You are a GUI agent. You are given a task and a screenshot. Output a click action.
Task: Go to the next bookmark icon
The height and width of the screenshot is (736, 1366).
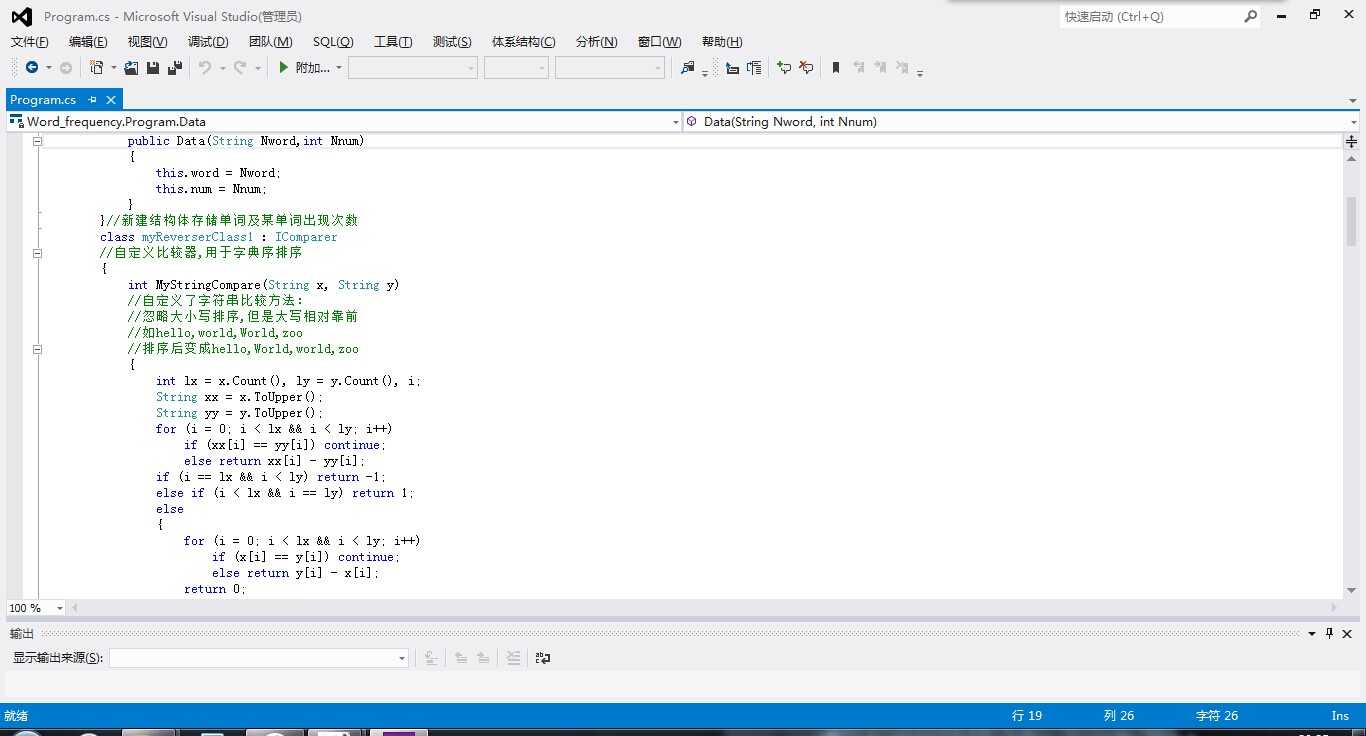tap(880, 68)
